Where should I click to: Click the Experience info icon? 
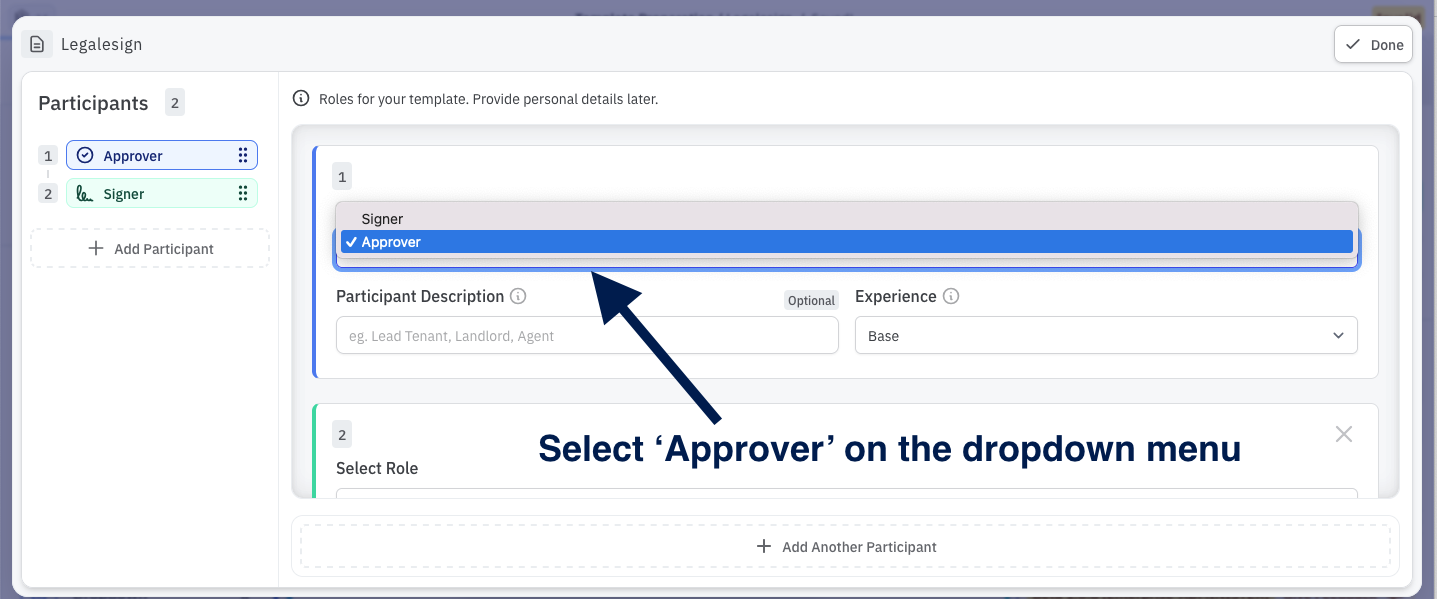(x=951, y=297)
